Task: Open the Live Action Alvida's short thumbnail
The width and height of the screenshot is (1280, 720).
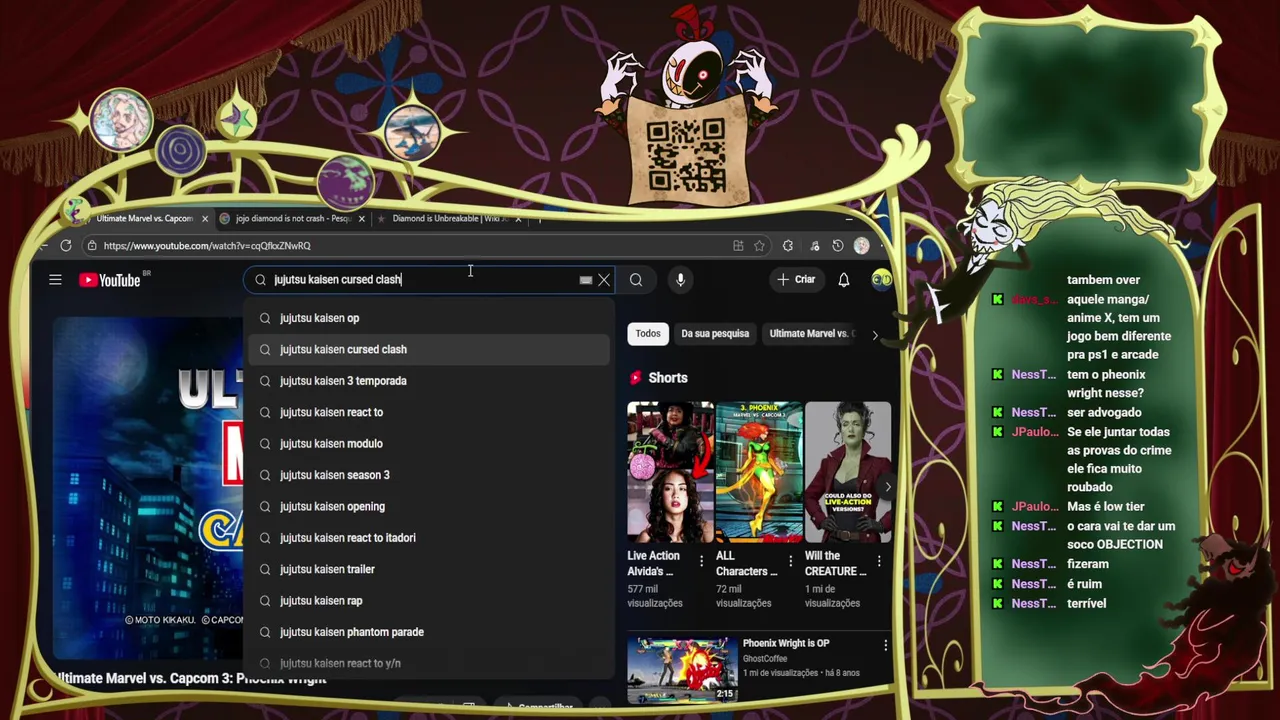Action: coord(670,472)
